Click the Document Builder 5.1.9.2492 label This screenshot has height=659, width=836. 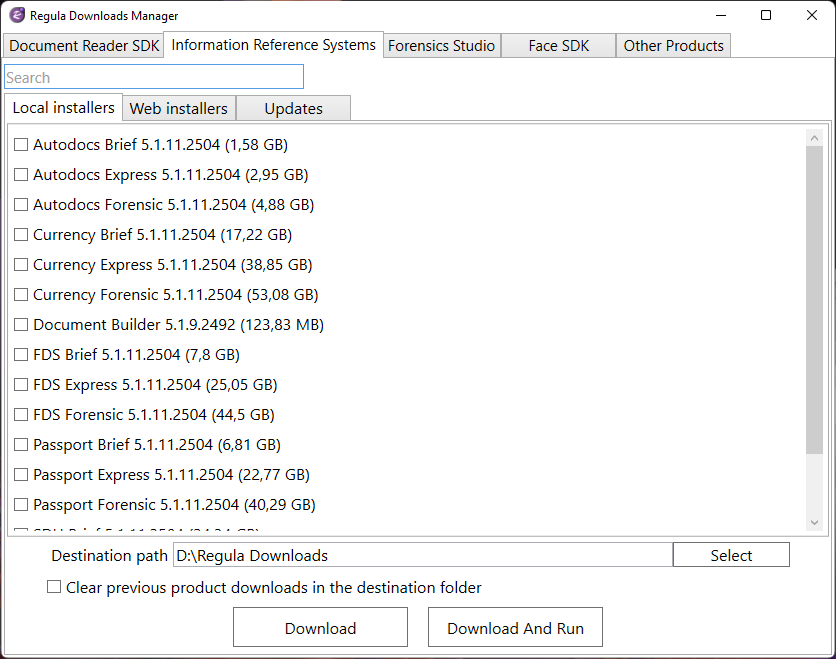179,325
